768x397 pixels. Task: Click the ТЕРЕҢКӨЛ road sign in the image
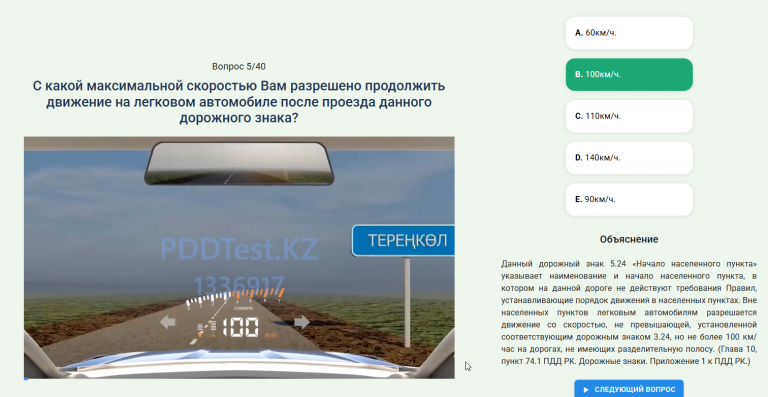(x=403, y=240)
